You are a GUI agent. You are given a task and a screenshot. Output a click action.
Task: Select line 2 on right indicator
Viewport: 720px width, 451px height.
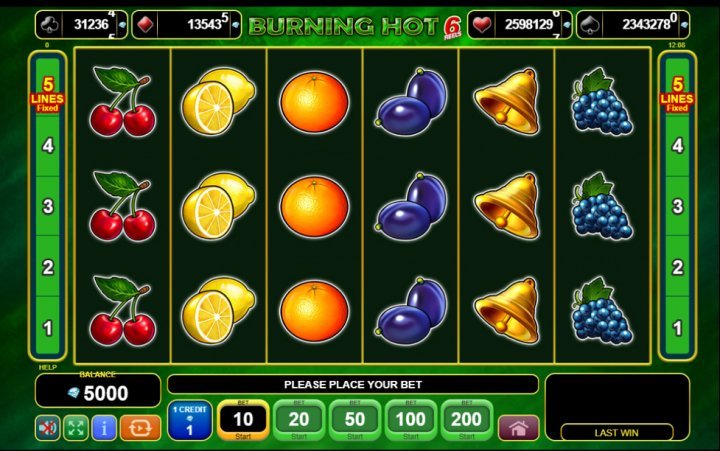click(677, 267)
